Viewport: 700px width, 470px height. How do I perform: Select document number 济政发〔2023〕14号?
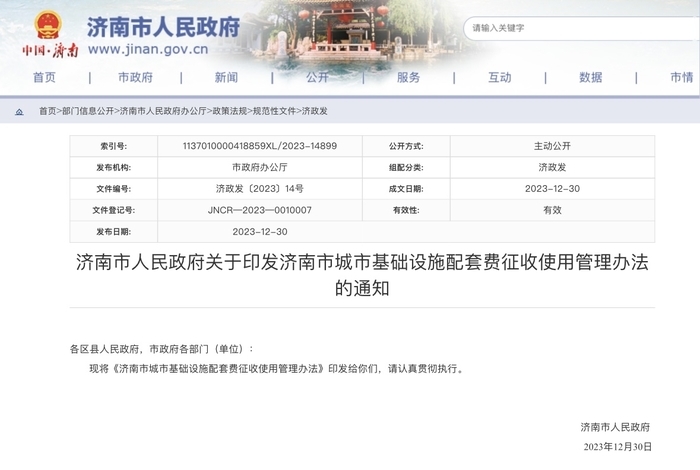260,189
